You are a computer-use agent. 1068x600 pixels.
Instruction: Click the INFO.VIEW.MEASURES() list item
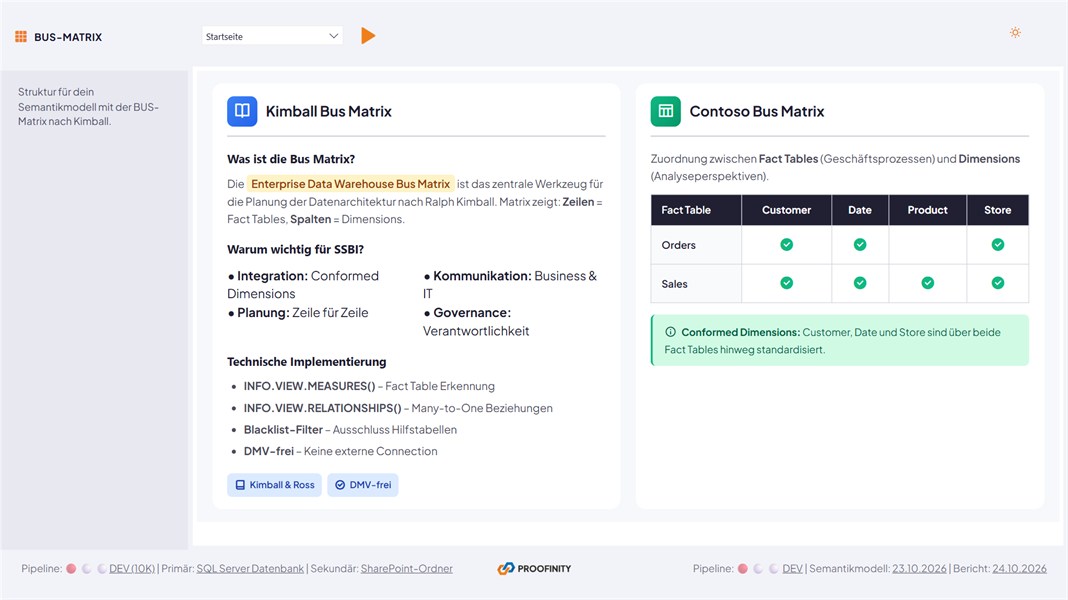[x=369, y=386]
